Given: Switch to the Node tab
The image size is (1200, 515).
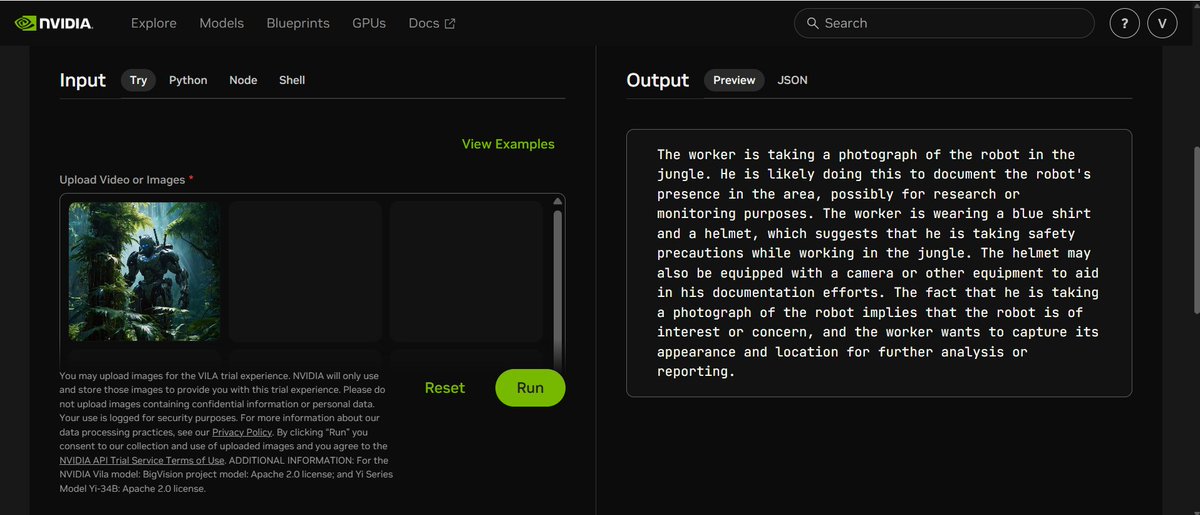Looking at the screenshot, I should point(243,80).
